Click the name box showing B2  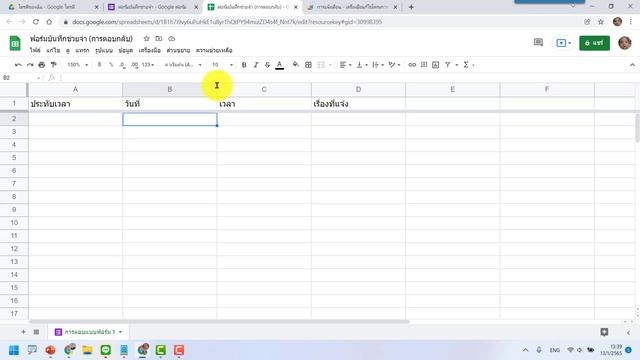(20, 78)
